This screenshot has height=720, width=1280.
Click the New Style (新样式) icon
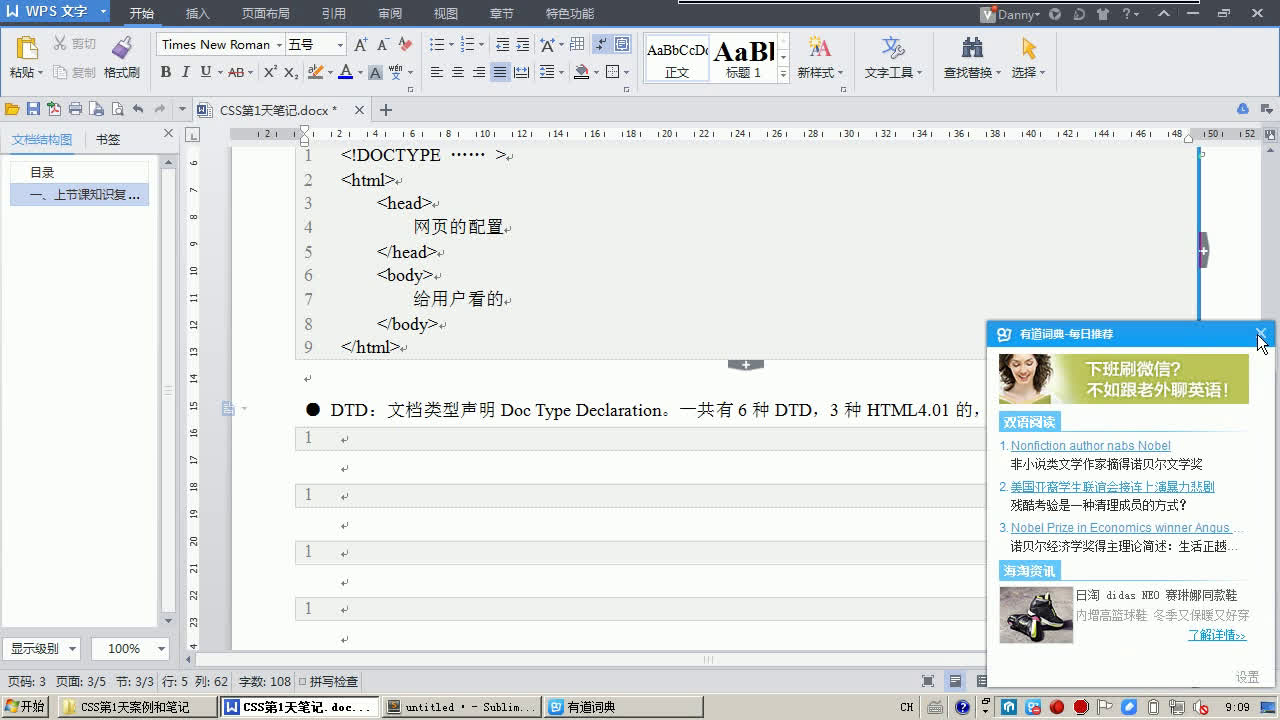(820, 48)
